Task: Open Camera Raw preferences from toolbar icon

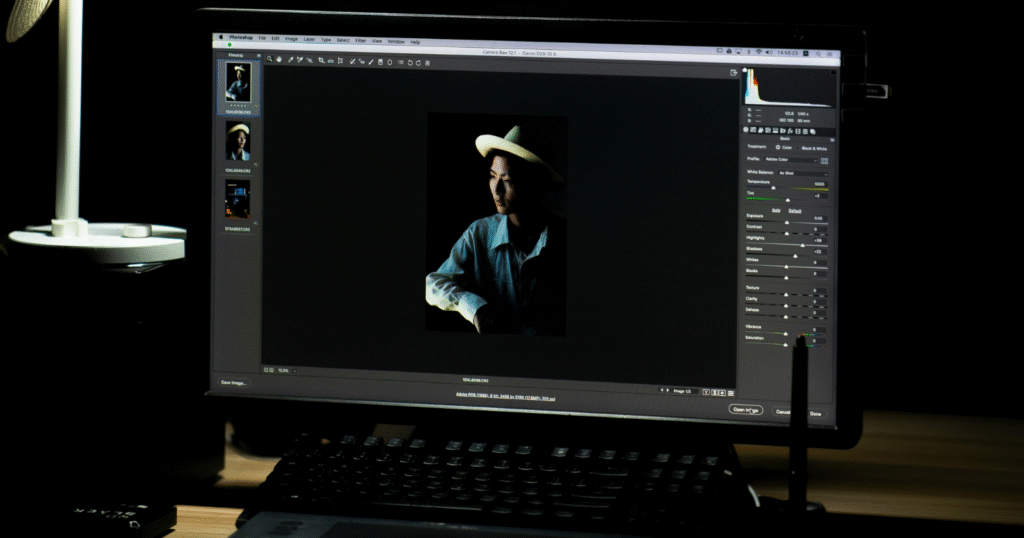Action: [x=401, y=63]
